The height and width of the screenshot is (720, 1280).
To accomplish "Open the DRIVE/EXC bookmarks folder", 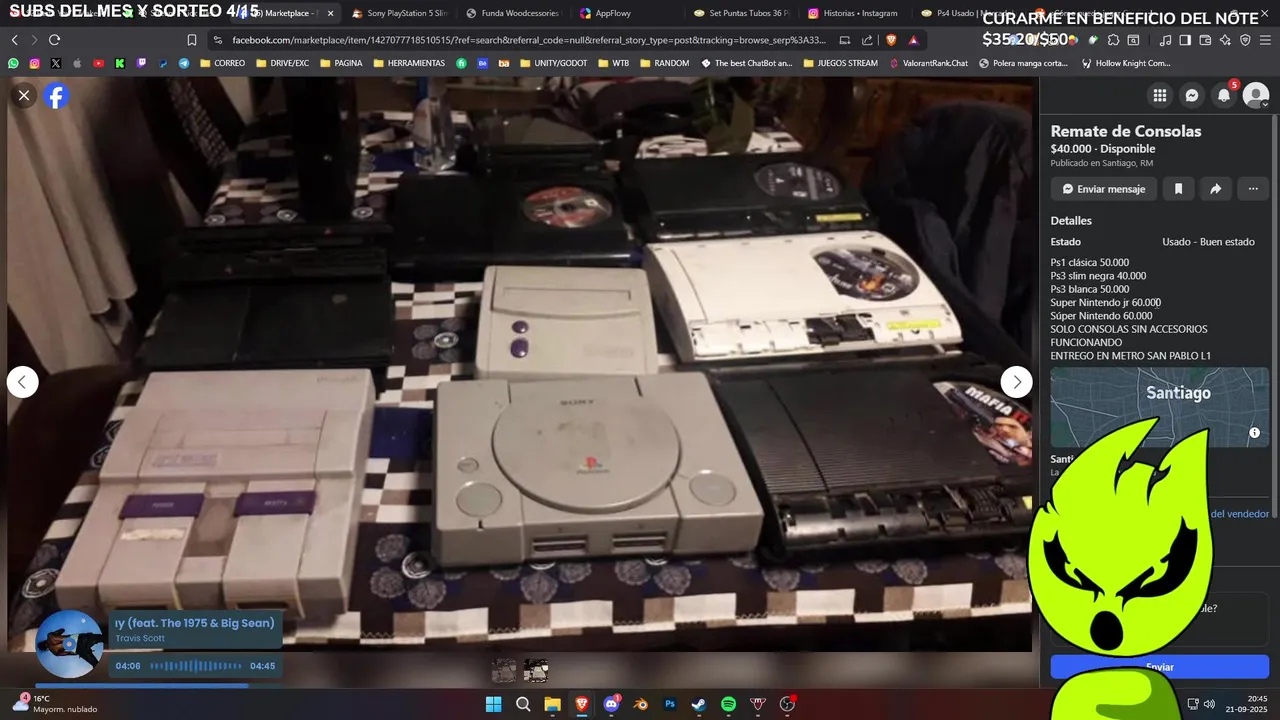I will click(283, 63).
